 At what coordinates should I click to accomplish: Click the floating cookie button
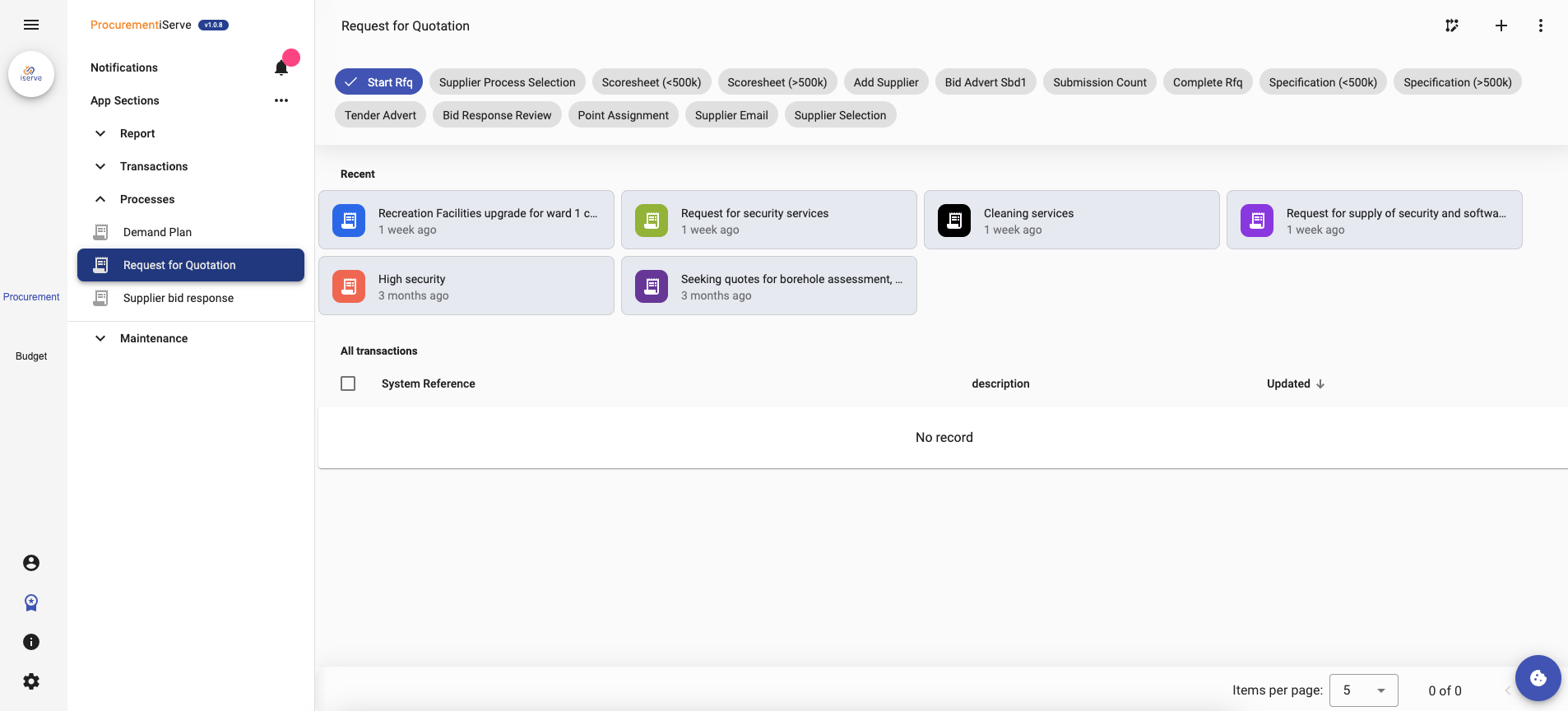1538,678
